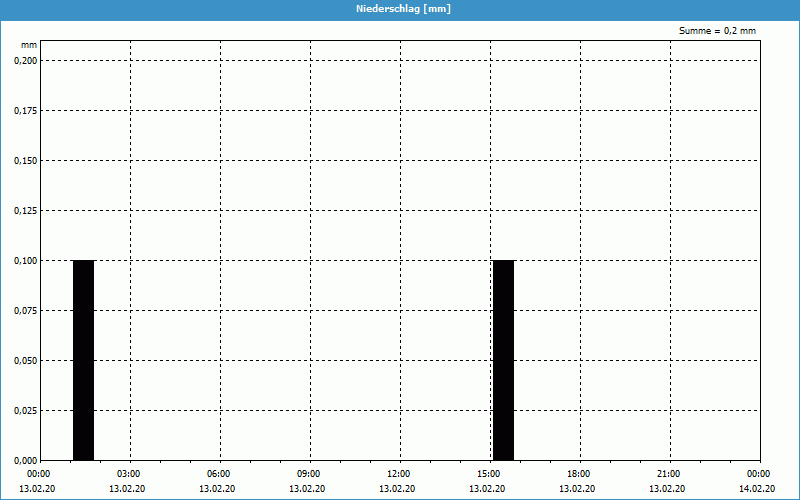Click the 00:00 14.02.20 axis label
This screenshot has height=500, width=800.
click(758, 481)
